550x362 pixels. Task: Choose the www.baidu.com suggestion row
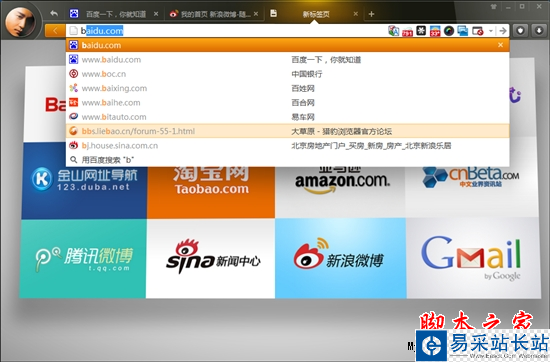click(x=287, y=60)
